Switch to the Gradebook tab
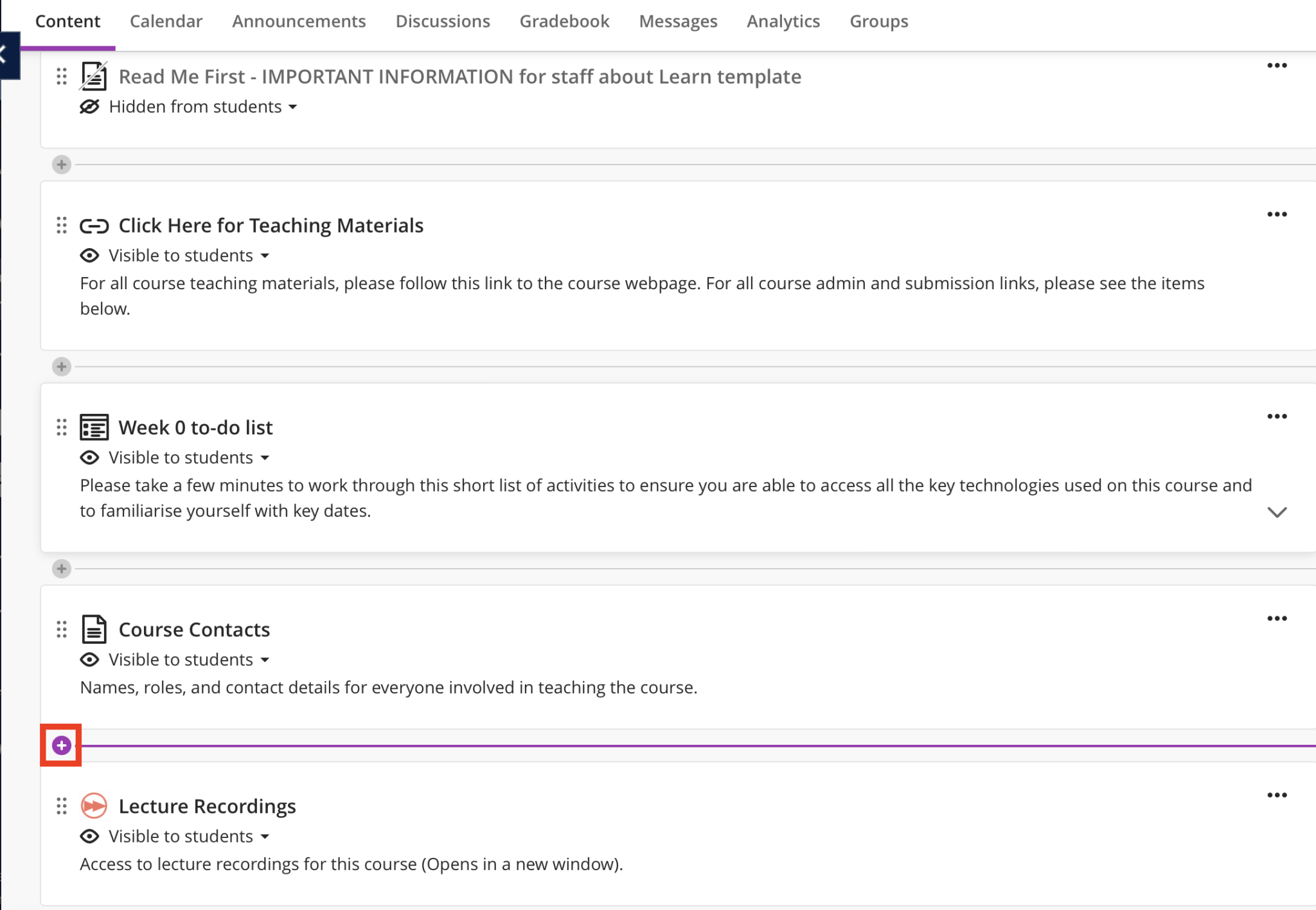The height and width of the screenshot is (910, 1316). (x=564, y=21)
